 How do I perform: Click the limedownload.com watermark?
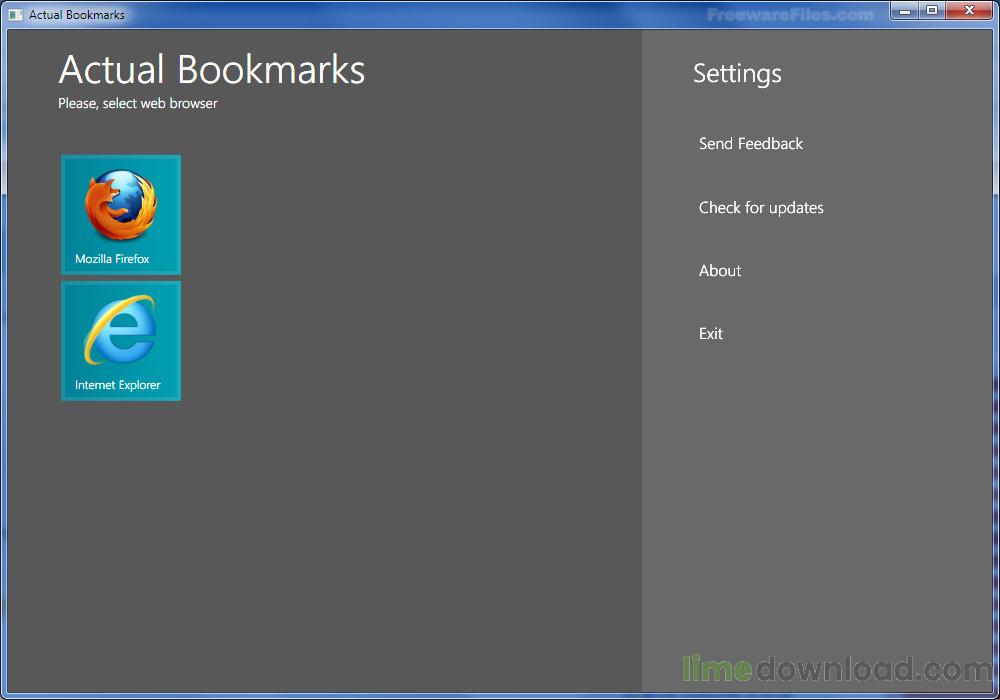(837, 669)
